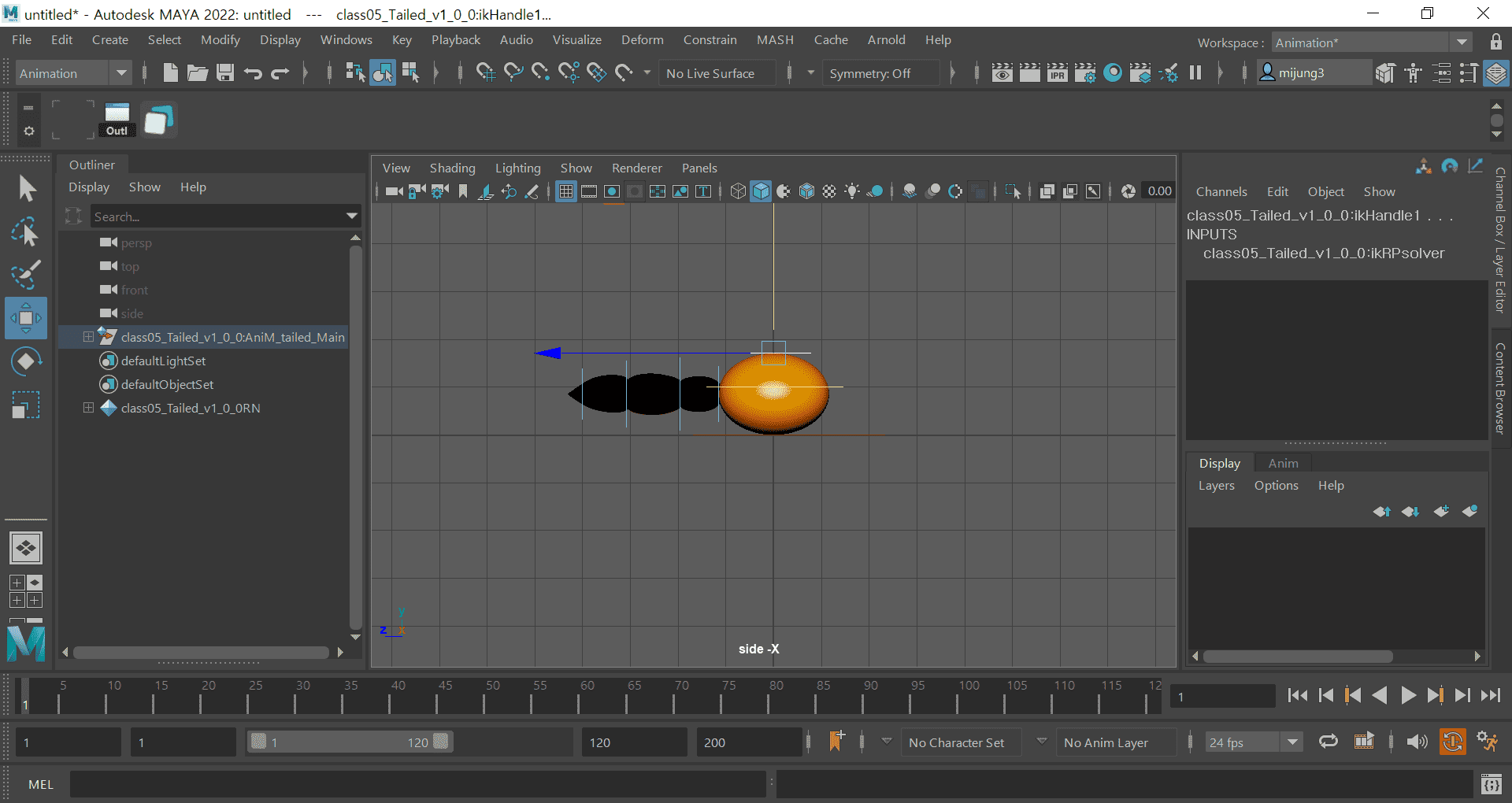1512x803 pixels.
Task: Toggle Wireframe shading in viewport
Action: coord(738,191)
